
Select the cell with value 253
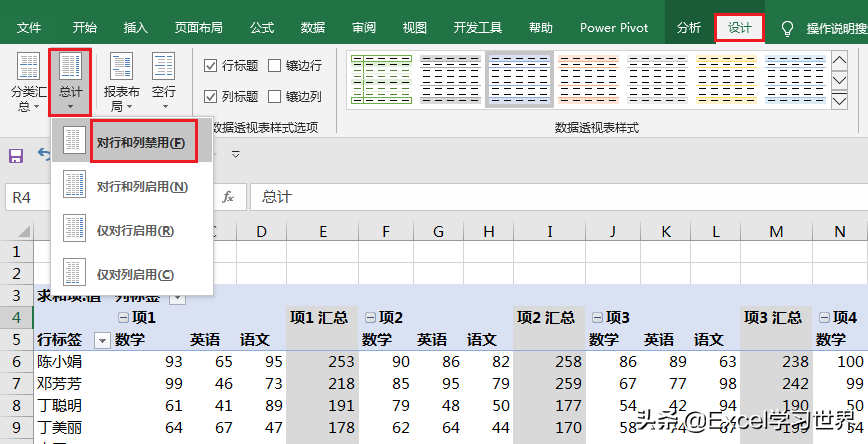click(x=322, y=362)
